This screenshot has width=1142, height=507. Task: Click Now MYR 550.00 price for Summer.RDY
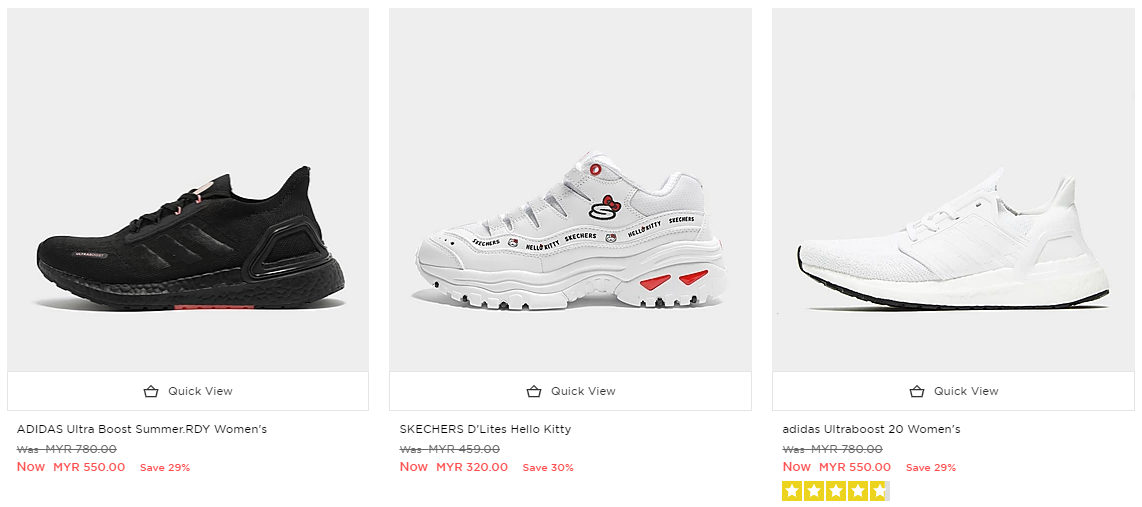point(71,467)
